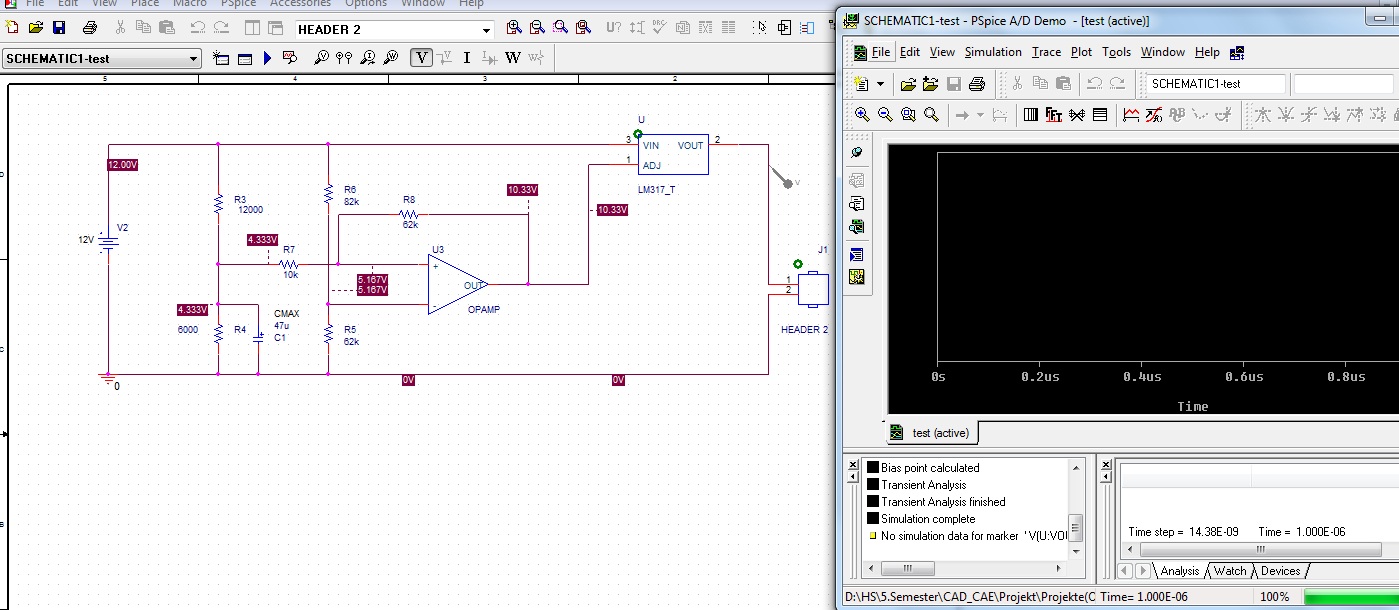Viewport: 1399px width, 610px height.
Task: Click the new simulation profile icon
Action: [221, 58]
